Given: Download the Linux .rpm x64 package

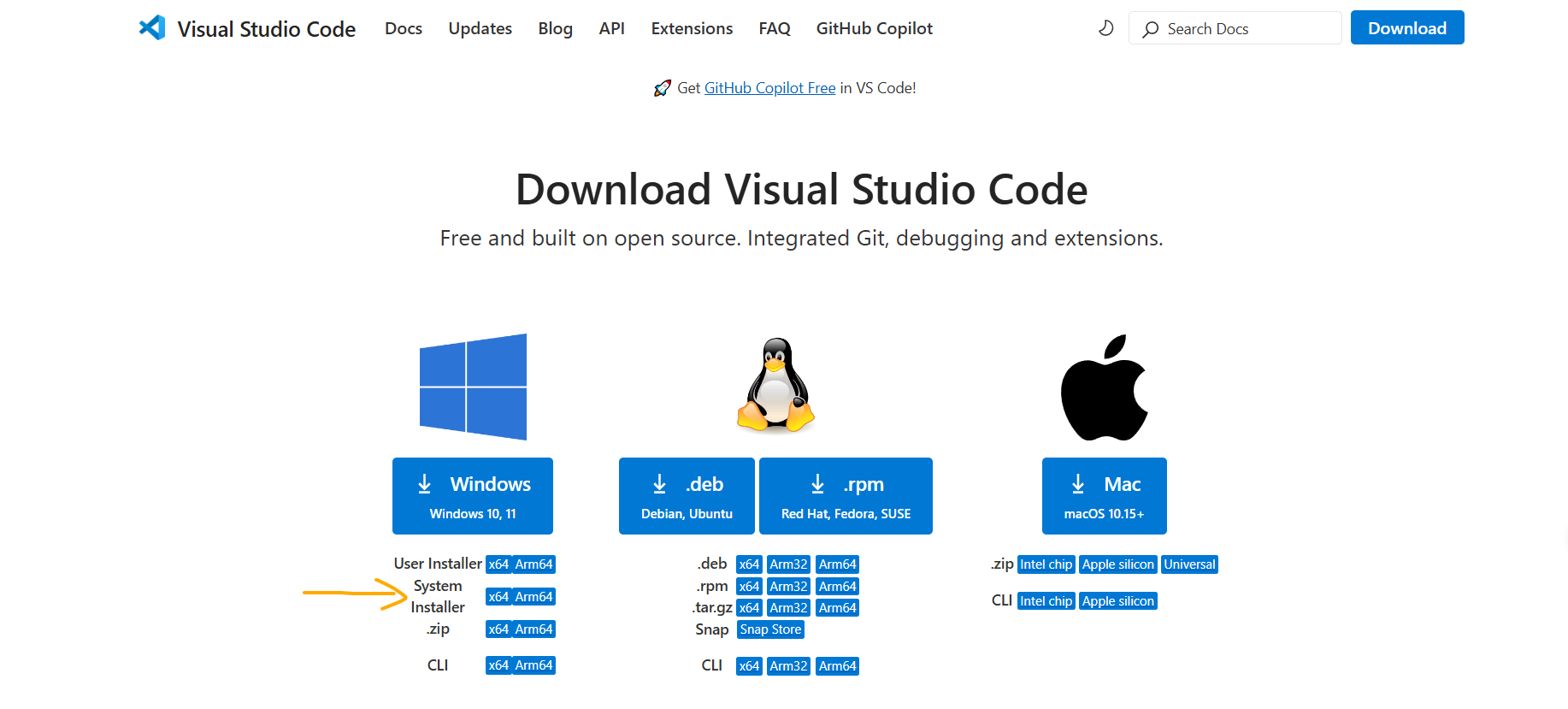Looking at the screenshot, I should click(x=749, y=587).
